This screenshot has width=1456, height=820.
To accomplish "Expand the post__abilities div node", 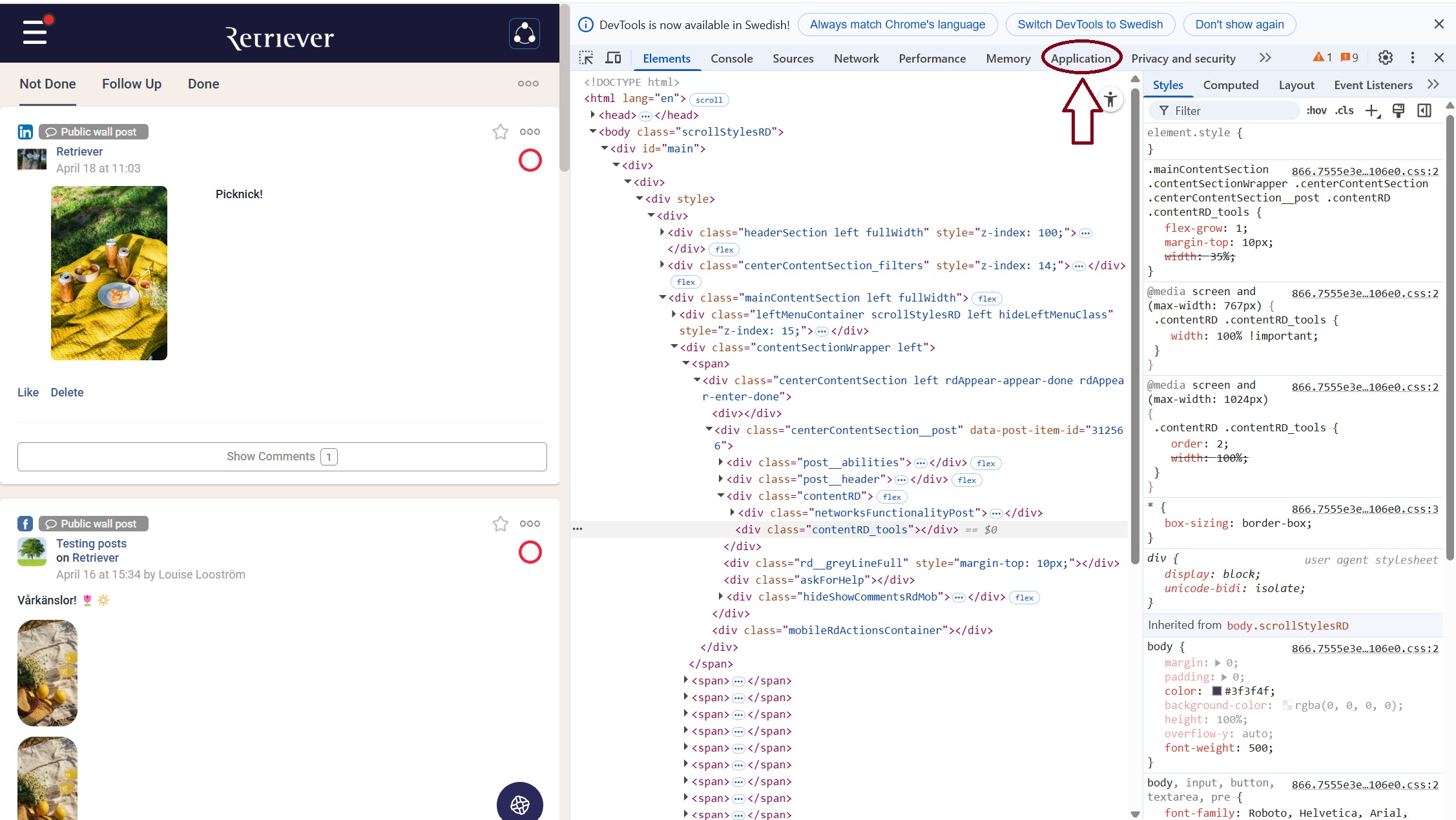I will [x=720, y=462].
